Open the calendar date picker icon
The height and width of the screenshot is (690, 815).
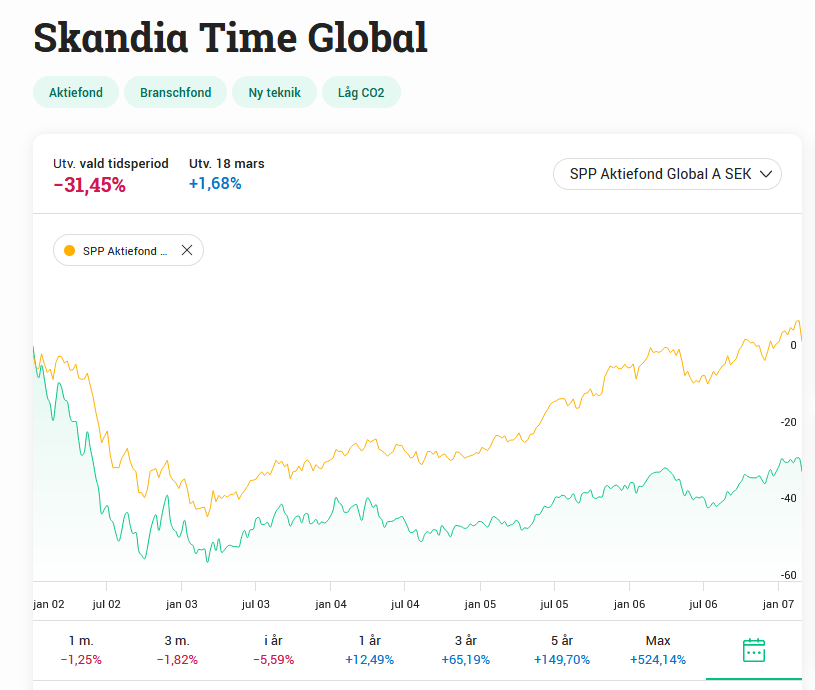(754, 650)
